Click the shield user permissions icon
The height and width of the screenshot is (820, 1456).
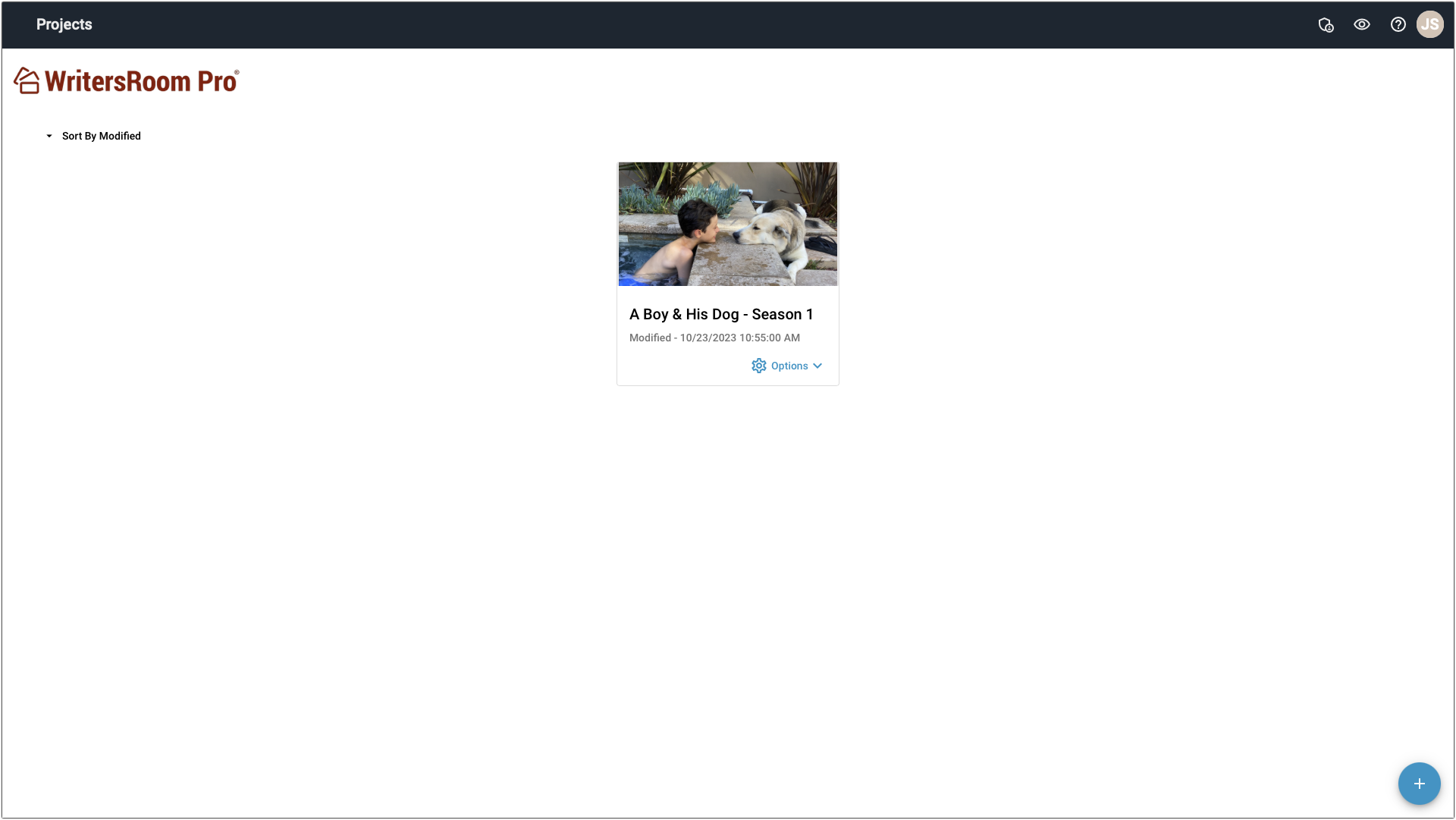click(x=1326, y=25)
